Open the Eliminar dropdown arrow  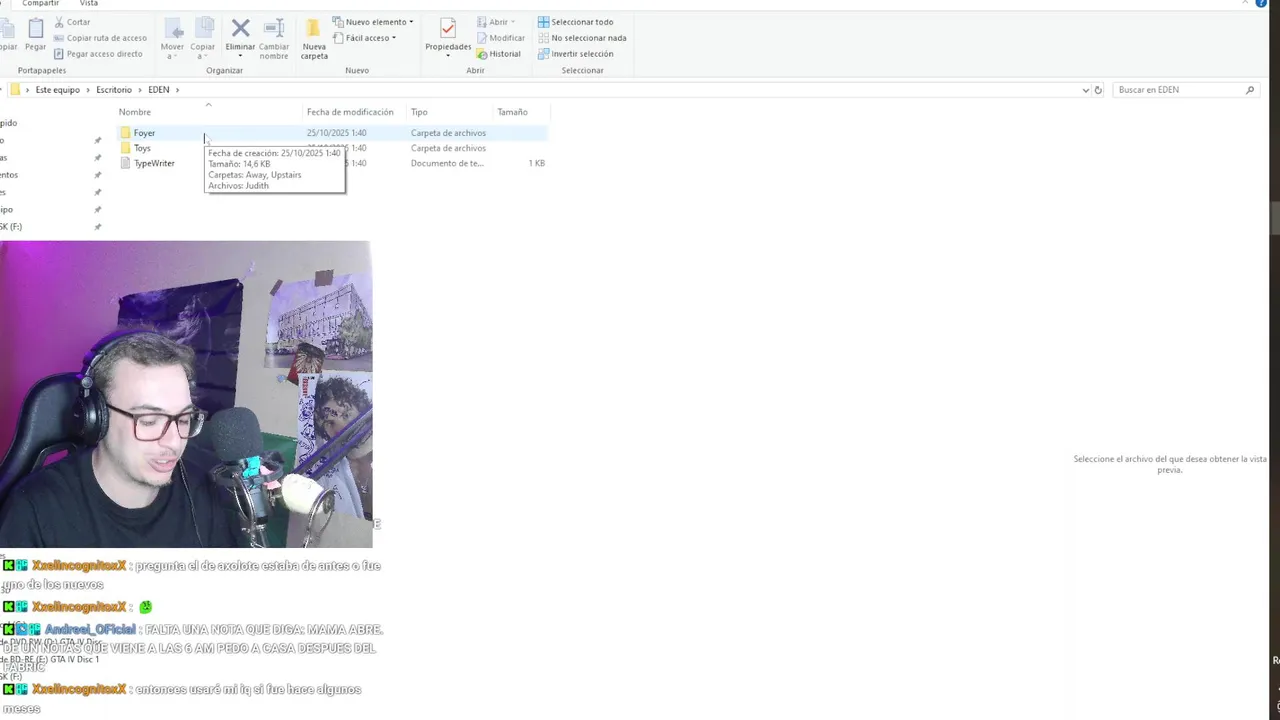point(240,56)
